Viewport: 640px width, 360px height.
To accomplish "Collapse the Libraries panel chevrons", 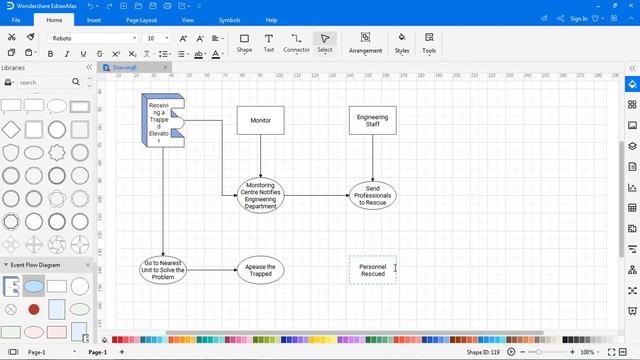I will point(89,67).
